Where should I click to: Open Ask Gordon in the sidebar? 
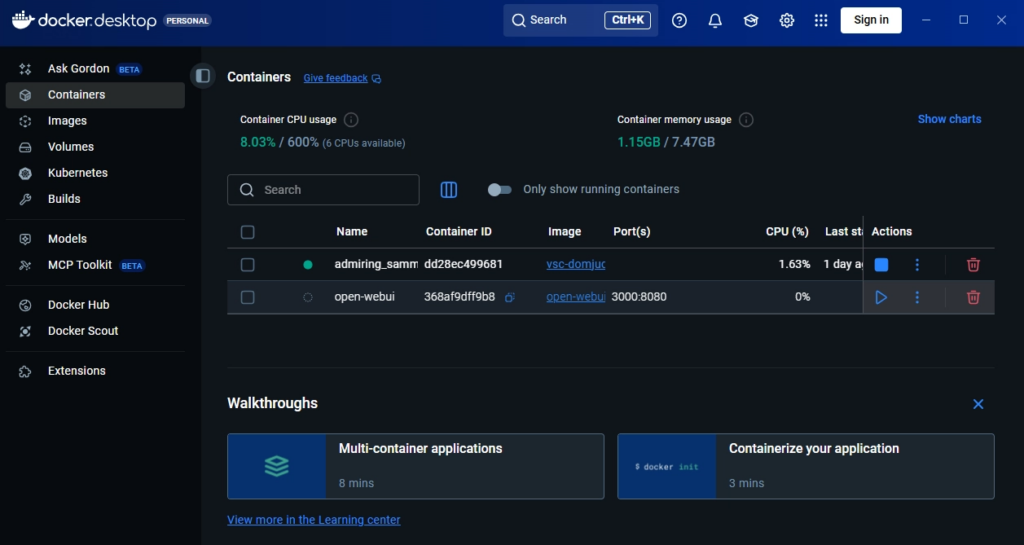tap(95, 69)
